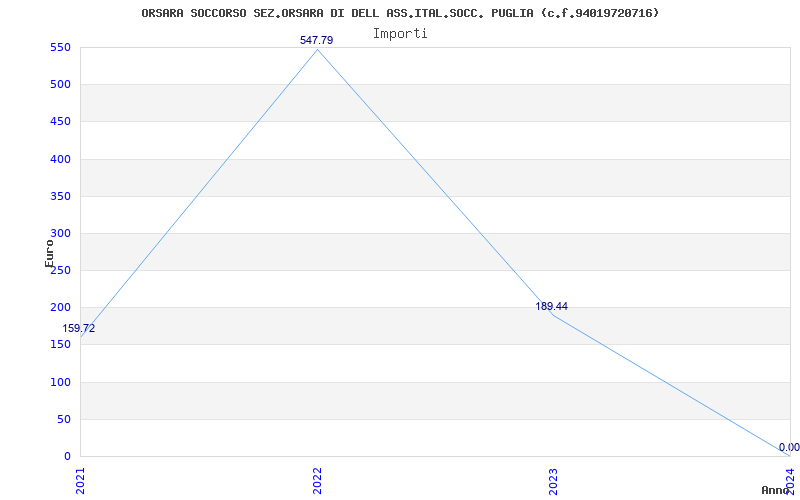The width and height of the screenshot is (800, 500).
Task: Click the 0.00 data point label
Action: click(789, 447)
